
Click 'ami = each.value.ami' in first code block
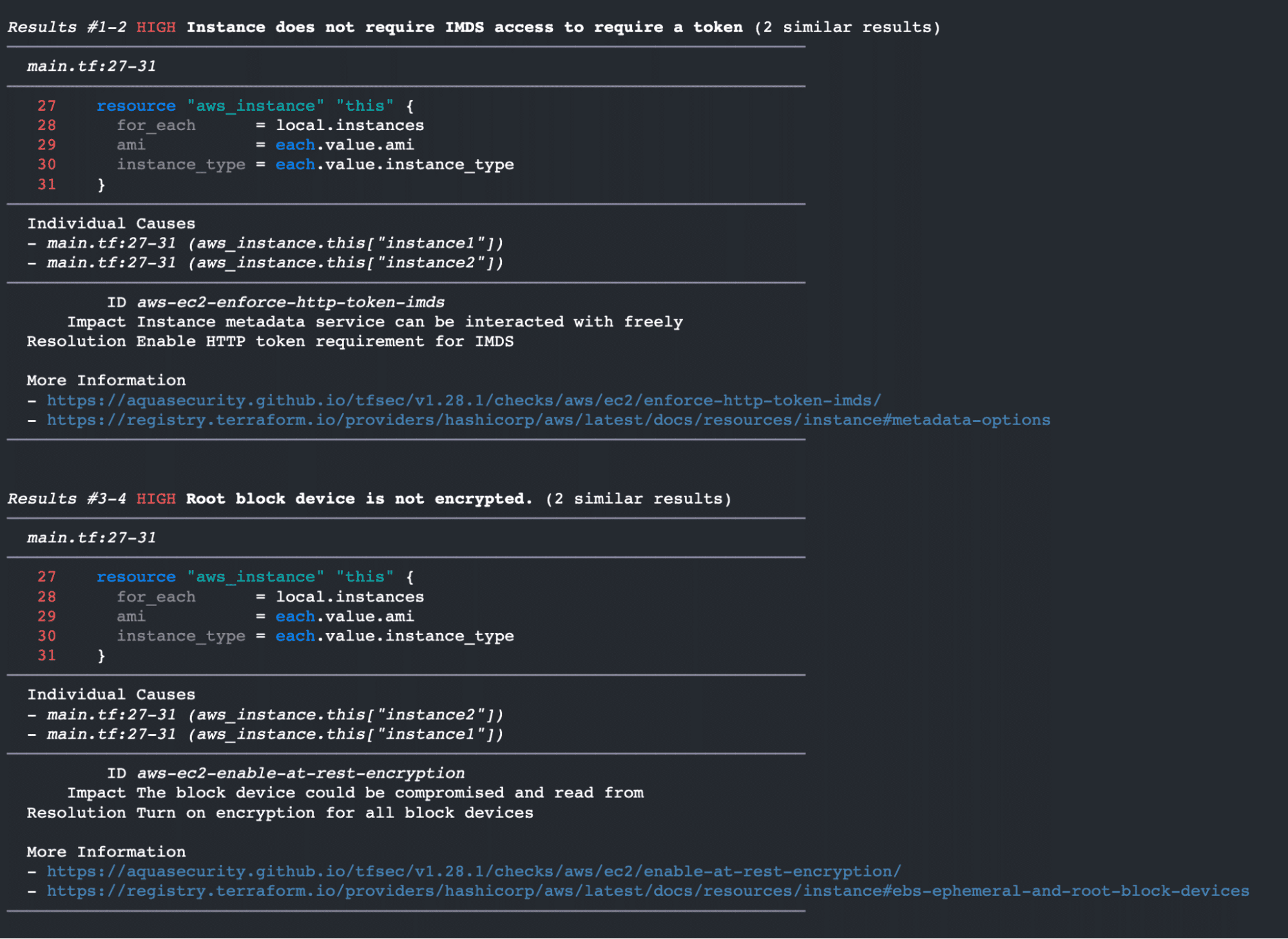pos(265,145)
